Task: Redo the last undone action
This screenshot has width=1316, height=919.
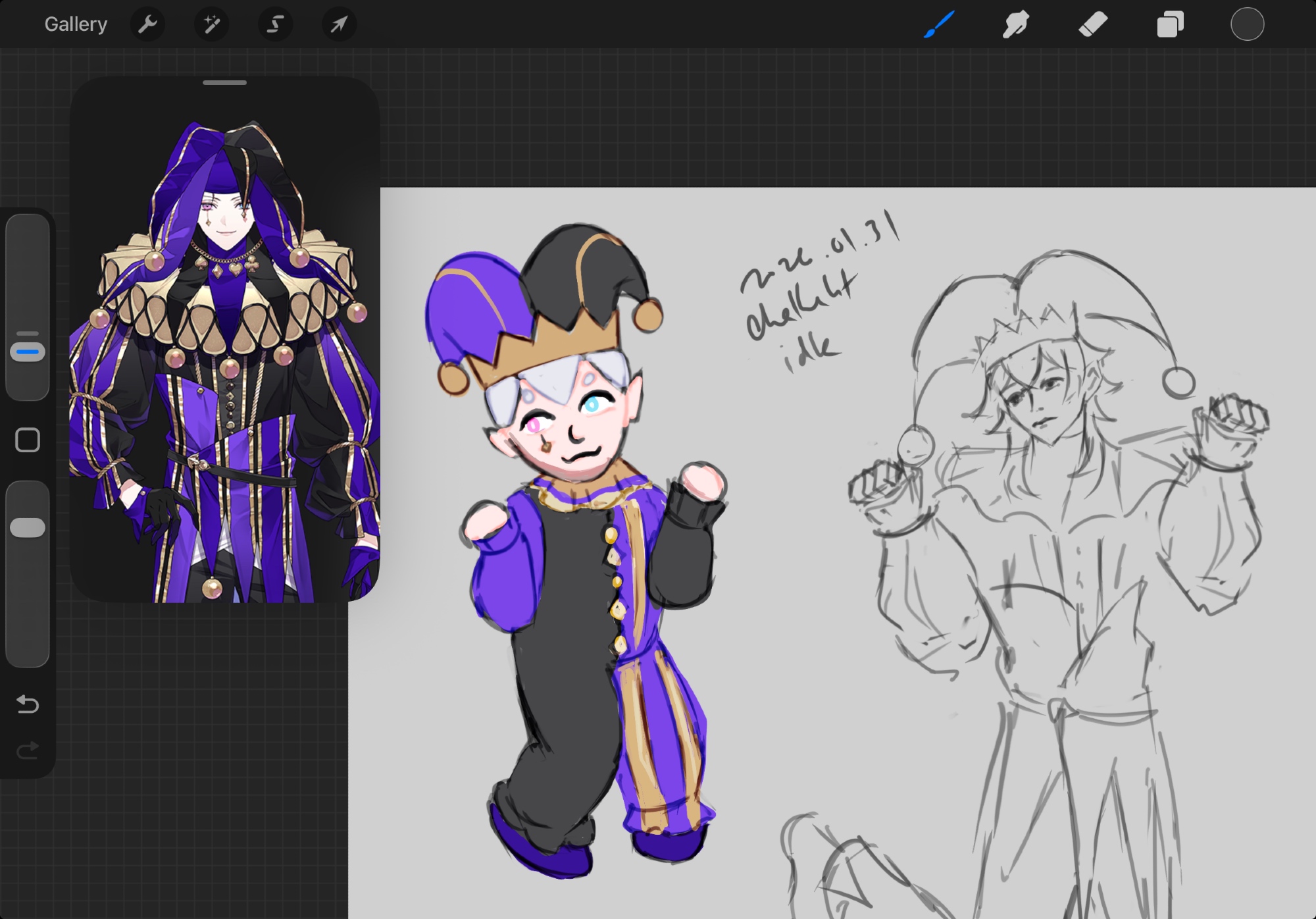Action: 28,750
